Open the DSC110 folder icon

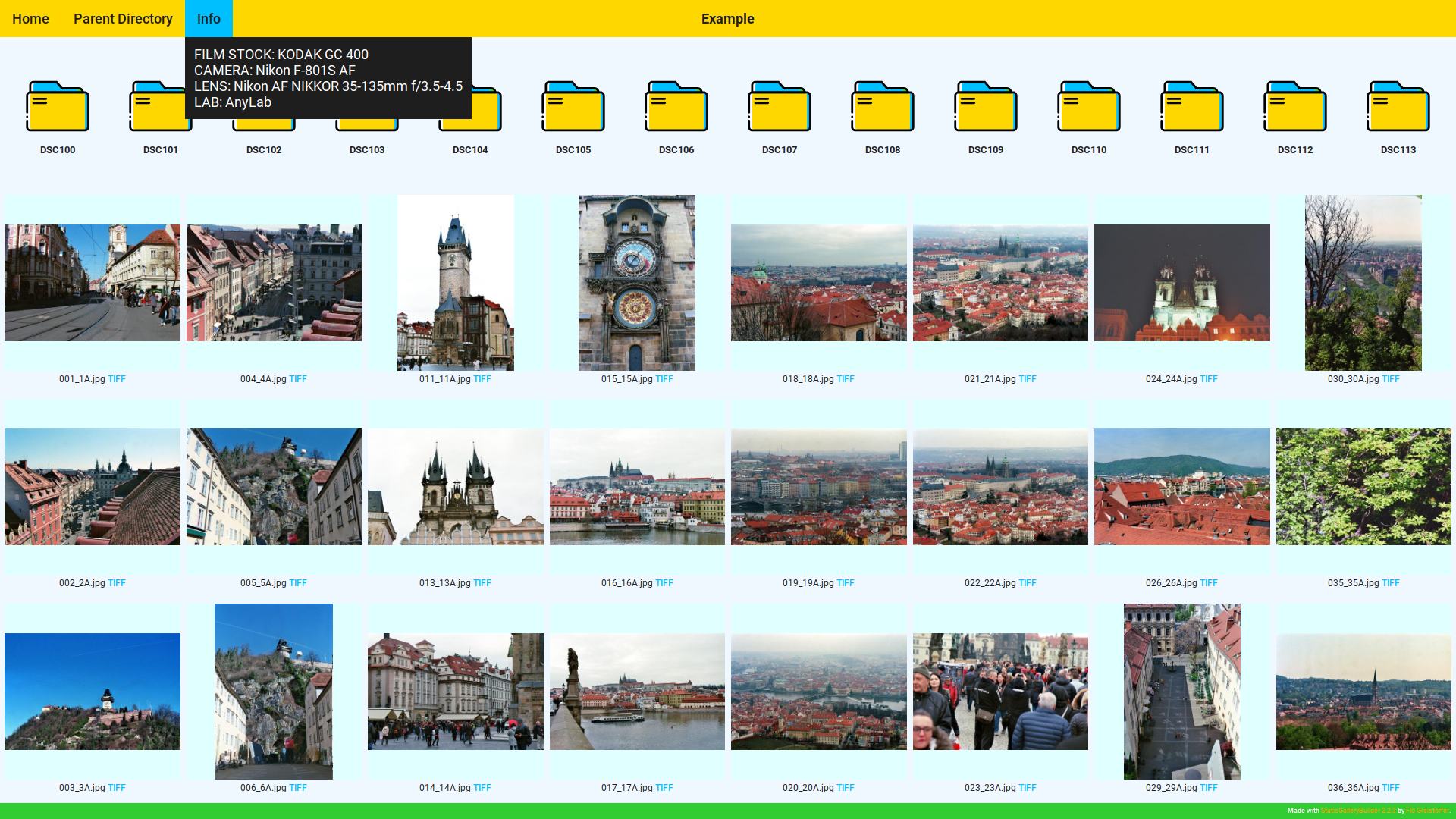point(1089,107)
